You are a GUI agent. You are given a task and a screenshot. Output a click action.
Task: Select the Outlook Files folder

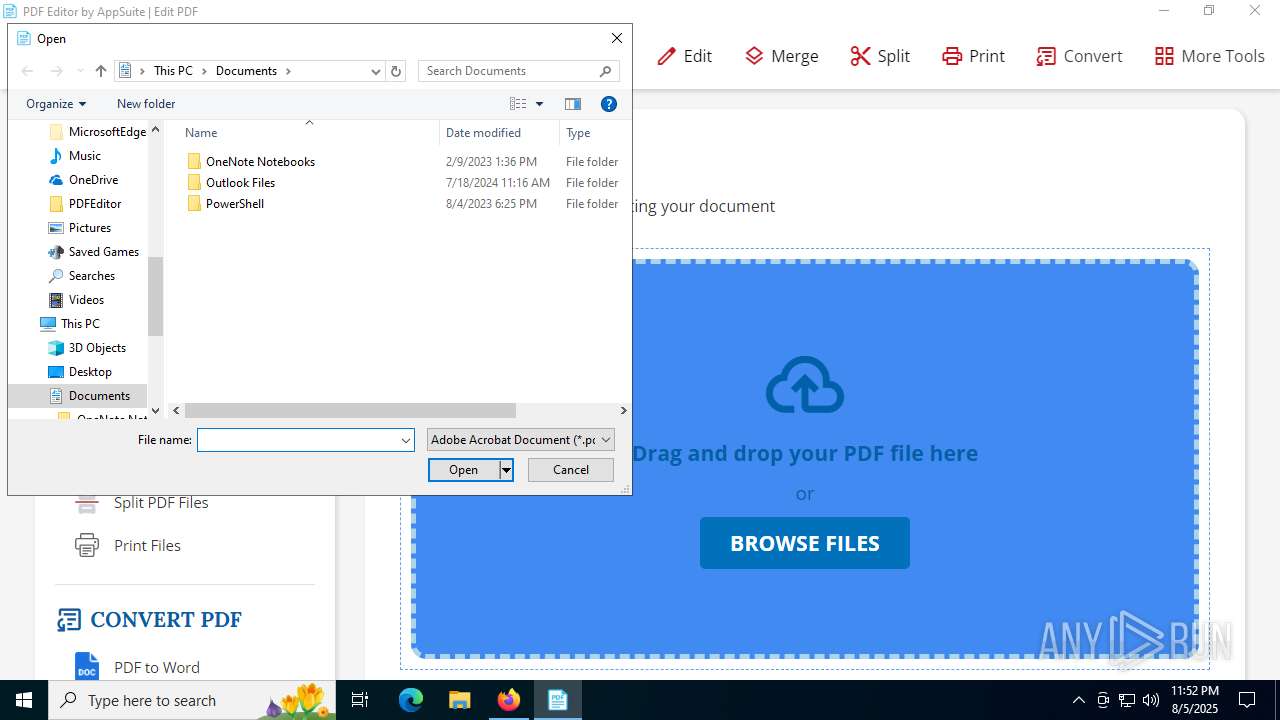point(240,182)
